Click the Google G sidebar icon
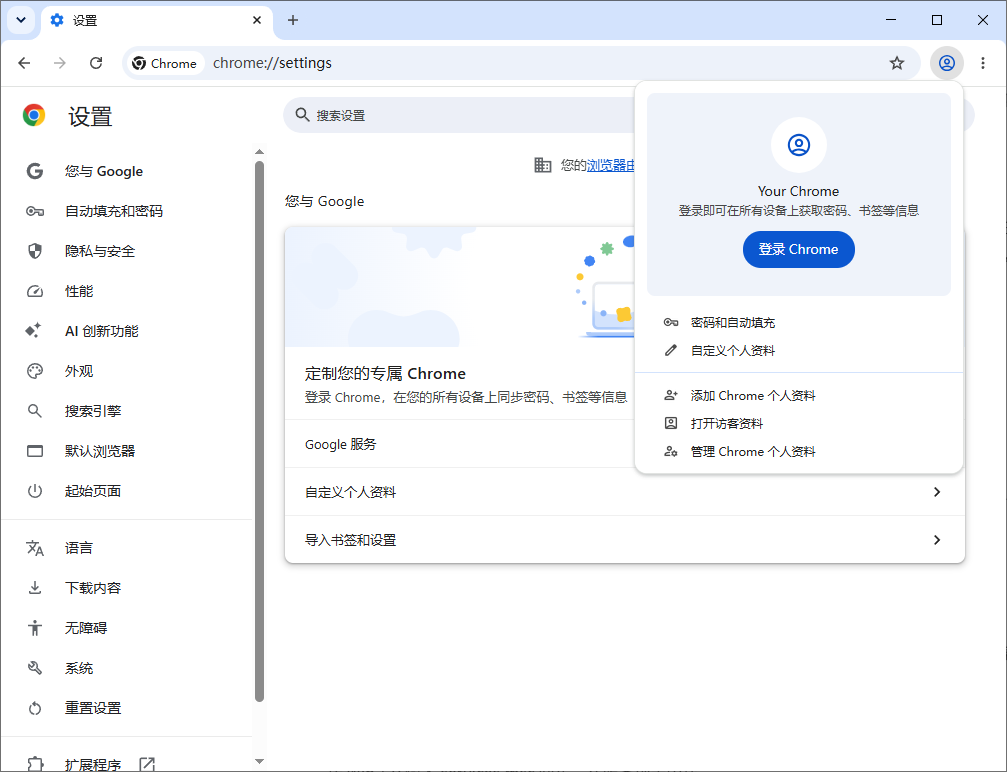The height and width of the screenshot is (772, 1007). 35,171
